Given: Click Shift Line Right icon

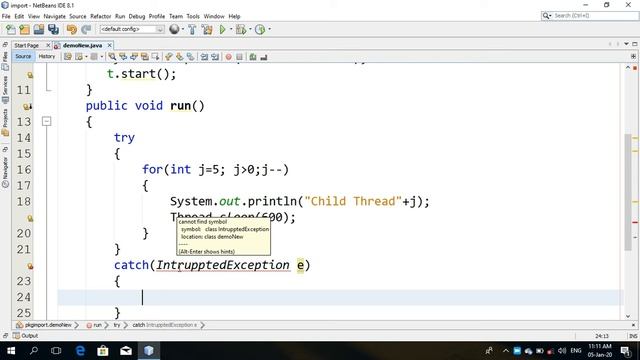Looking at the screenshot, I should coord(215,57).
